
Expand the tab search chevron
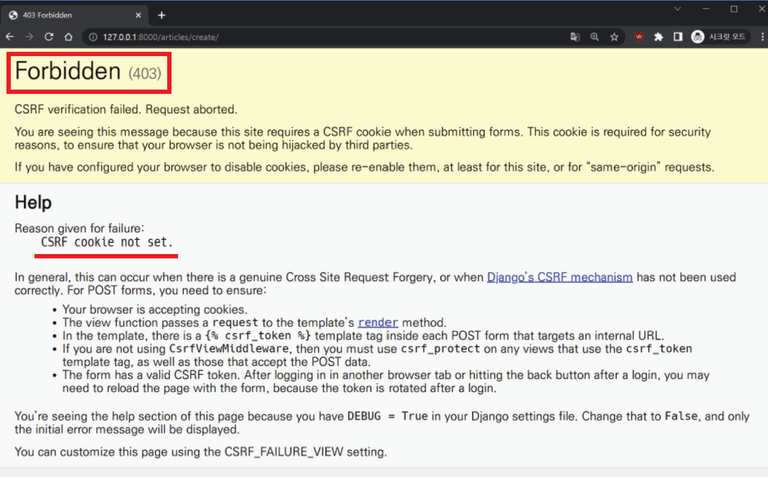[677, 9]
